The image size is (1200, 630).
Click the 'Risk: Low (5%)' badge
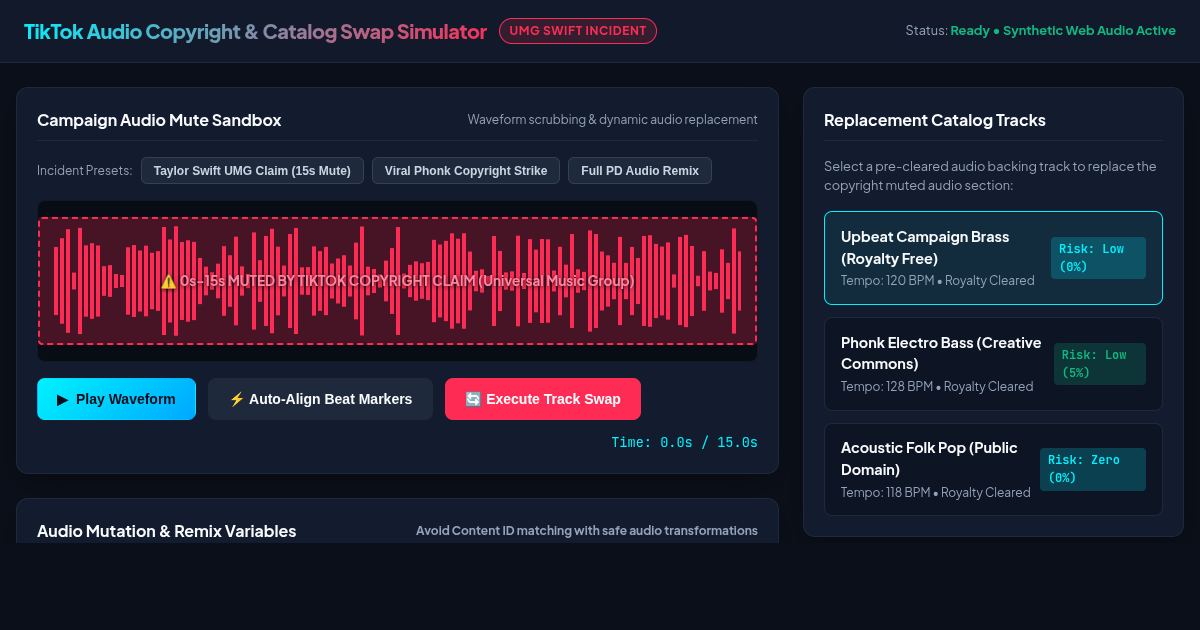[x=1100, y=364]
